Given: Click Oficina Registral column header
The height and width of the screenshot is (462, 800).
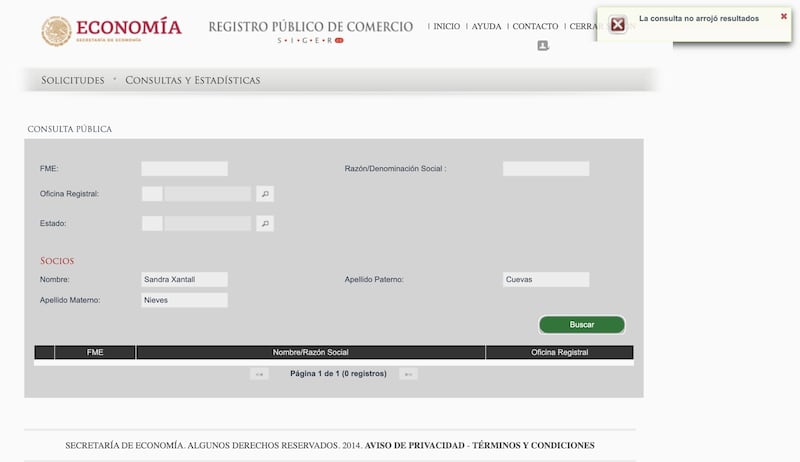Looking at the screenshot, I should (x=560, y=352).
